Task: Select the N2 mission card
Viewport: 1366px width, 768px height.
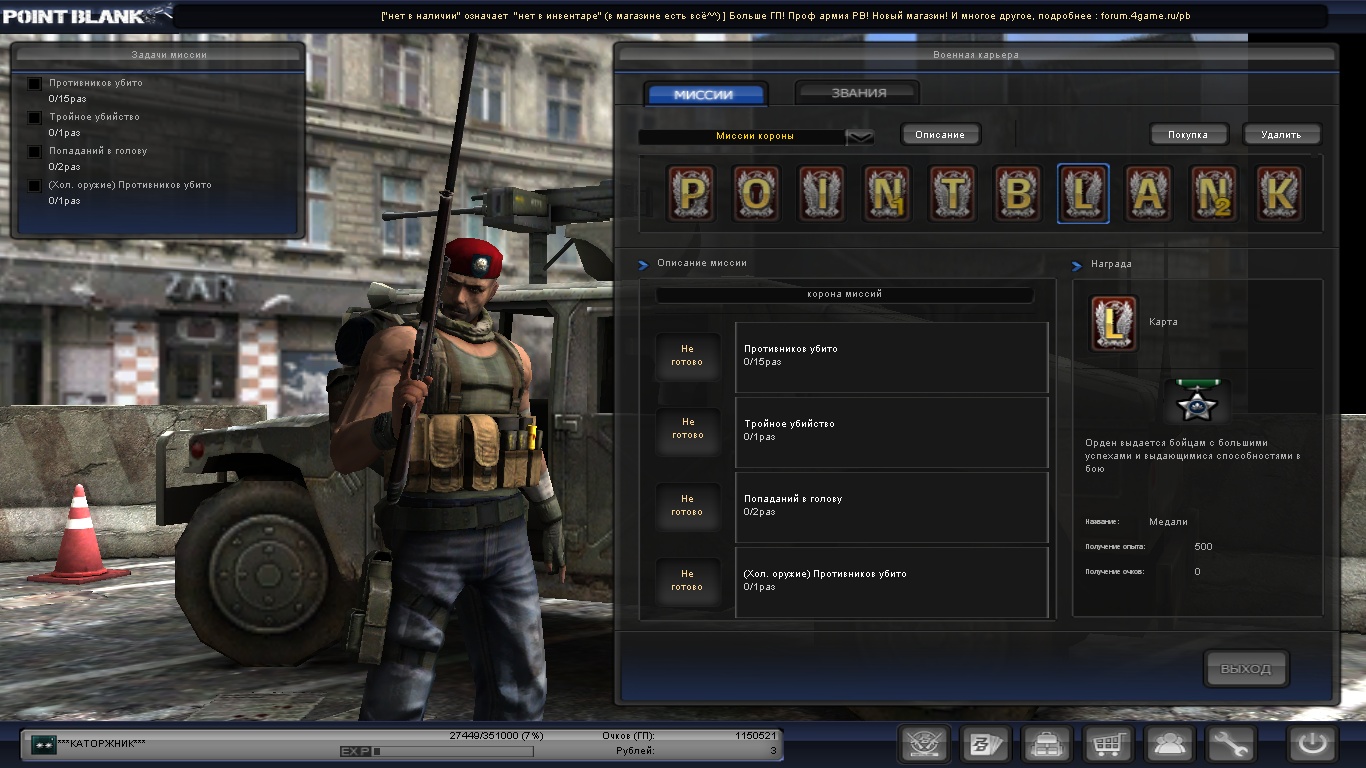Action: (x=1214, y=193)
